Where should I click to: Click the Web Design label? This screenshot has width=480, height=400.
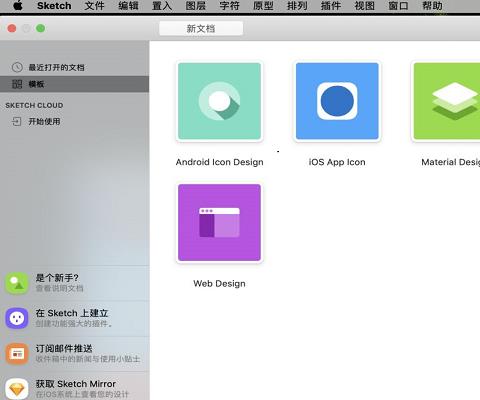(x=219, y=284)
